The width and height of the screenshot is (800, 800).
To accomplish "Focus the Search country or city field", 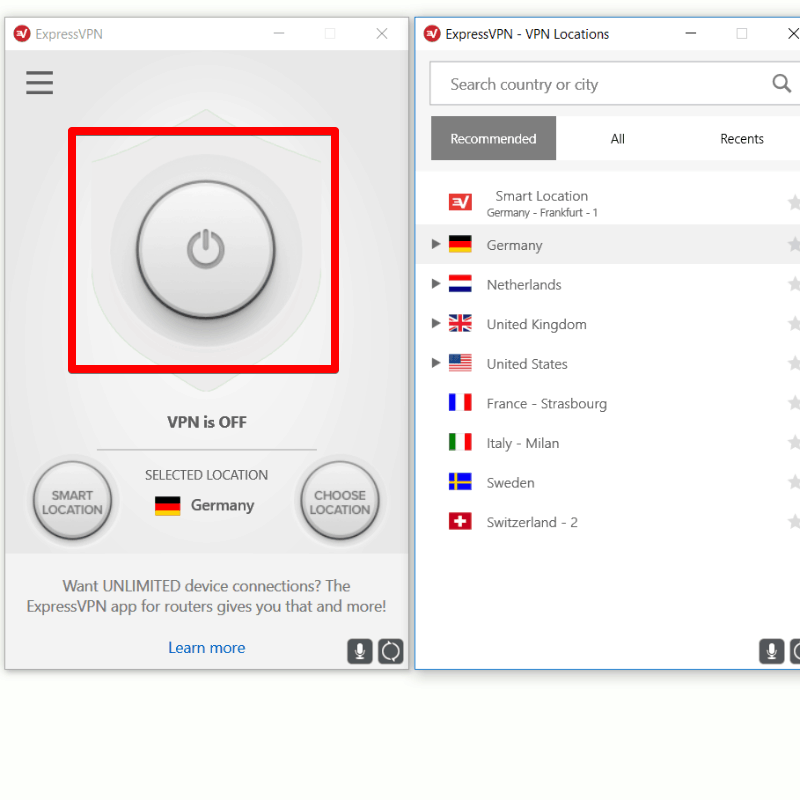I will tap(615, 84).
